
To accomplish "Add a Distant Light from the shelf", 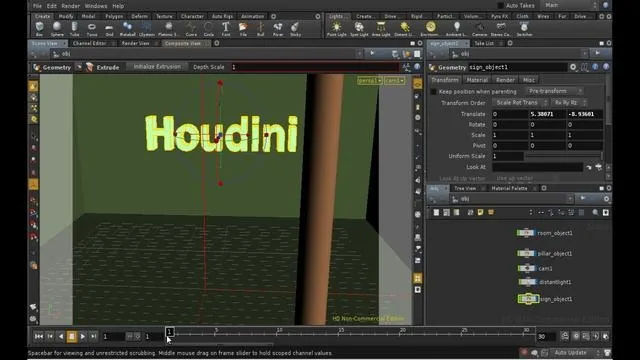I will pos(404,29).
